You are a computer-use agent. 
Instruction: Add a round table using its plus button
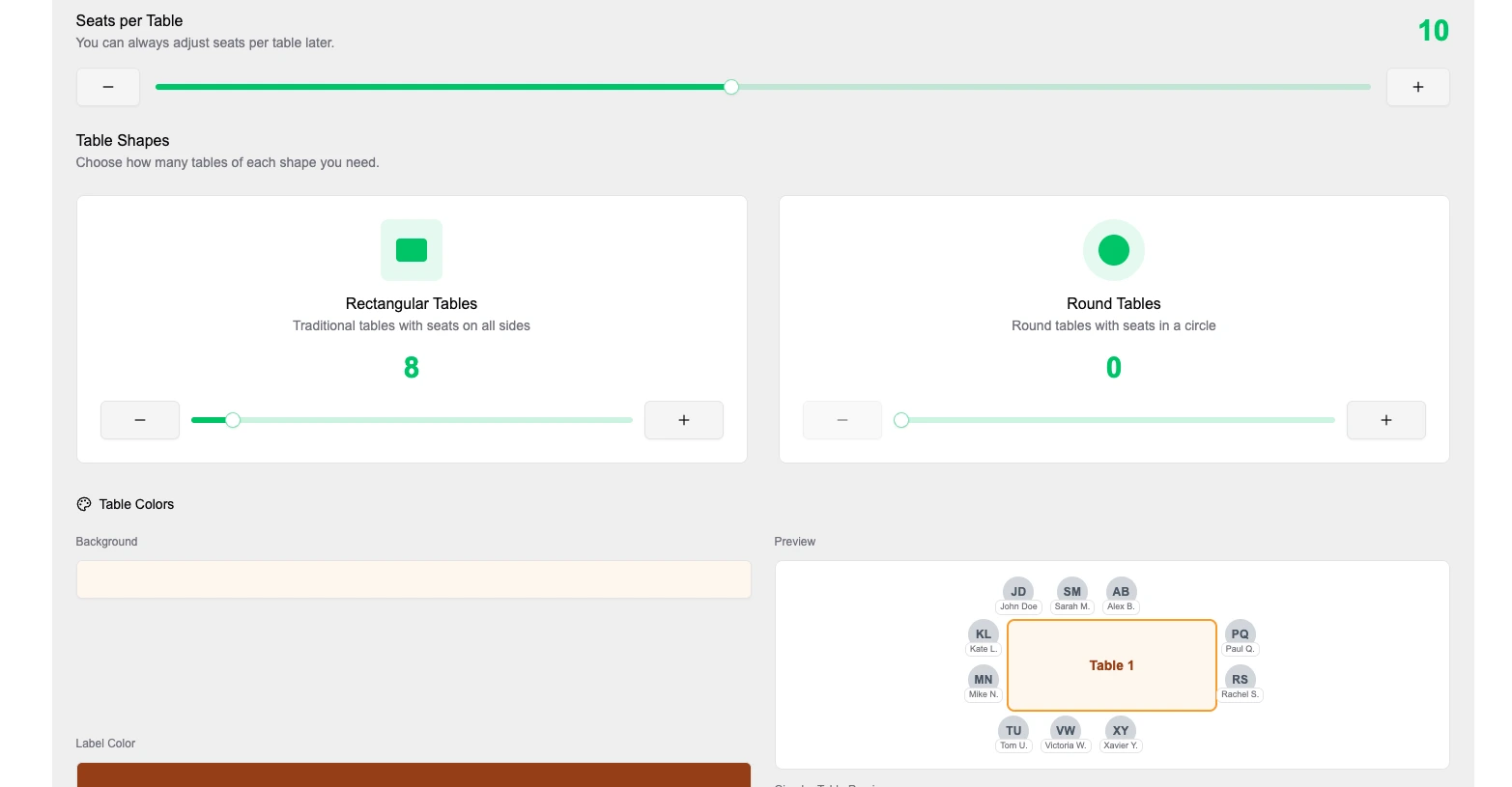coord(1385,420)
